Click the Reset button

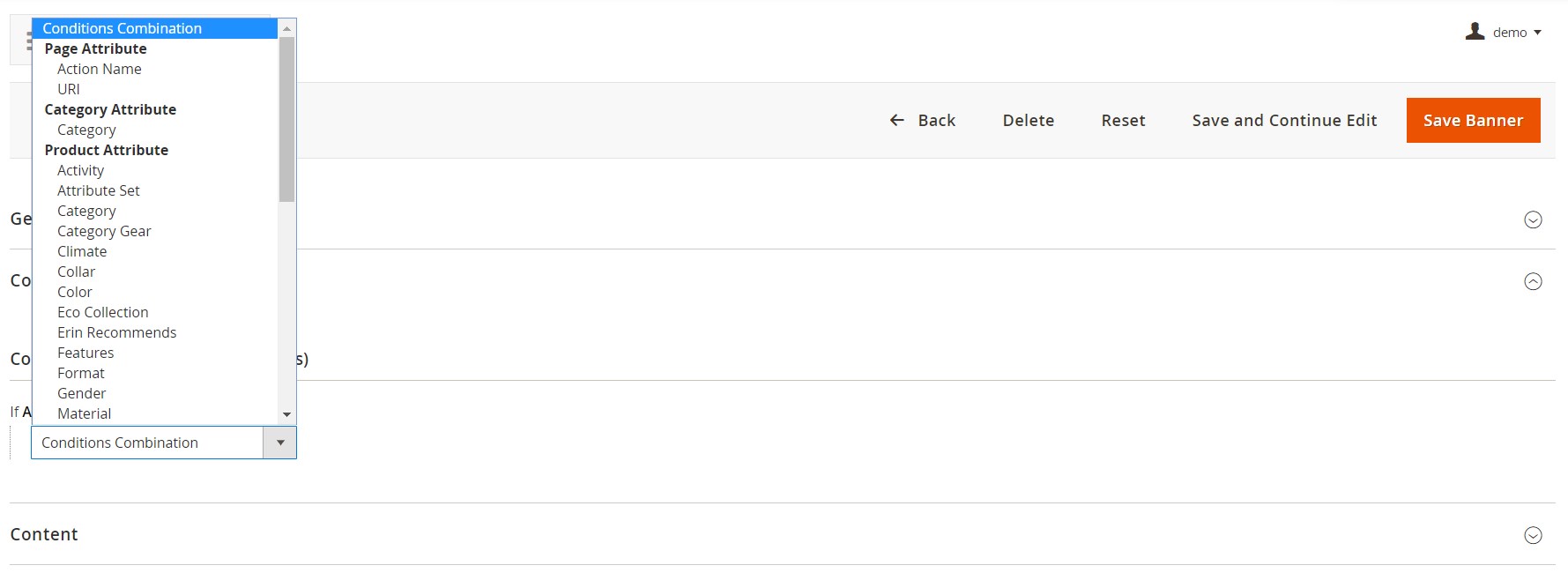(x=1123, y=120)
